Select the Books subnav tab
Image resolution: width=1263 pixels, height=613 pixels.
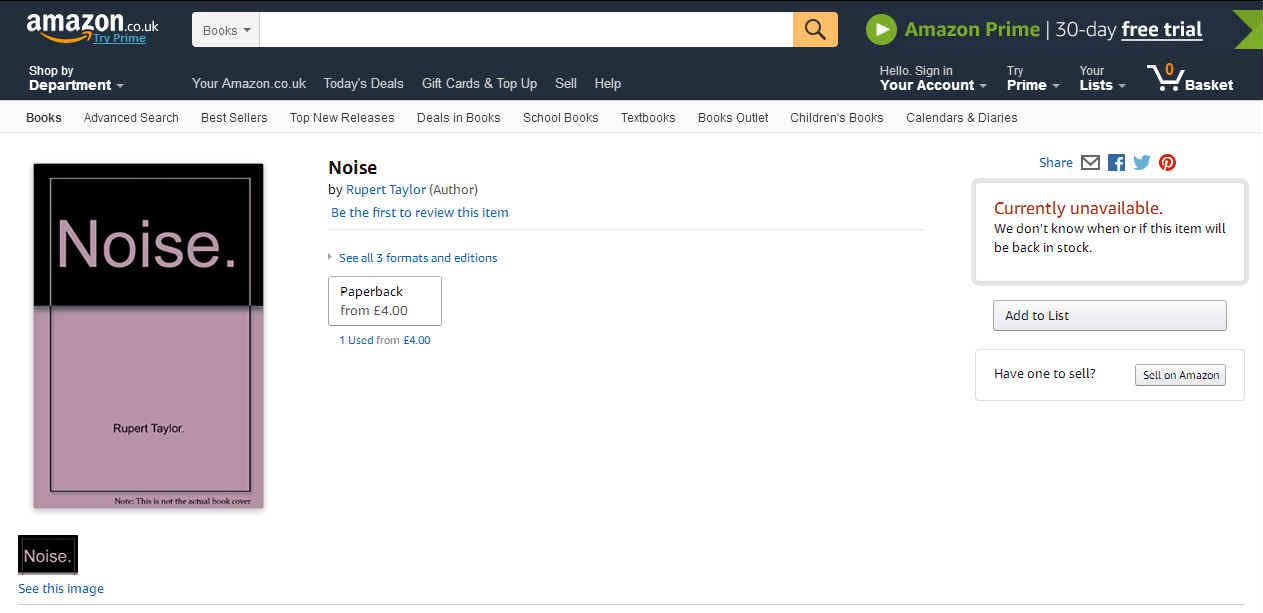tap(44, 118)
